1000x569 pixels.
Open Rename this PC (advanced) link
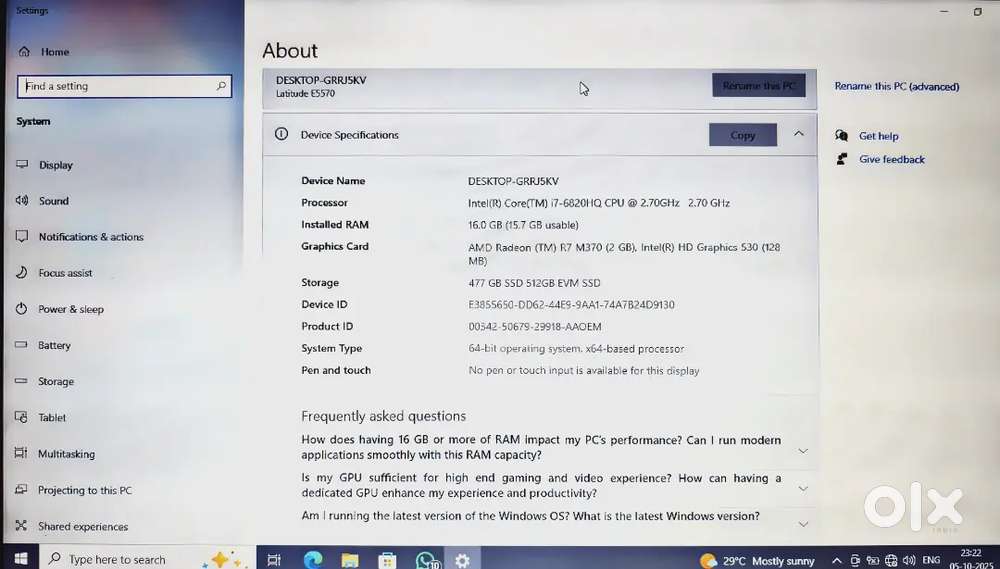pyautogui.click(x=896, y=87)
